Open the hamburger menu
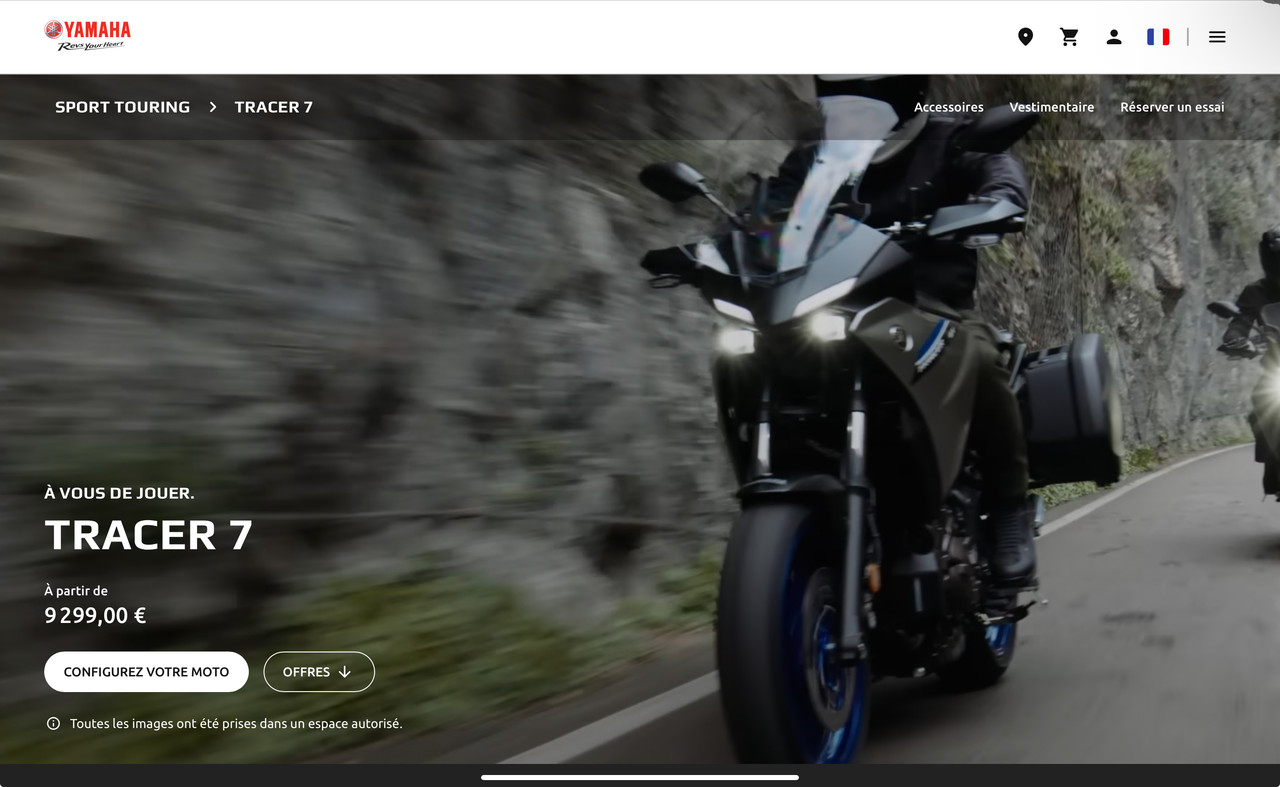The image size is (1280, 787). pos(1217,37)
